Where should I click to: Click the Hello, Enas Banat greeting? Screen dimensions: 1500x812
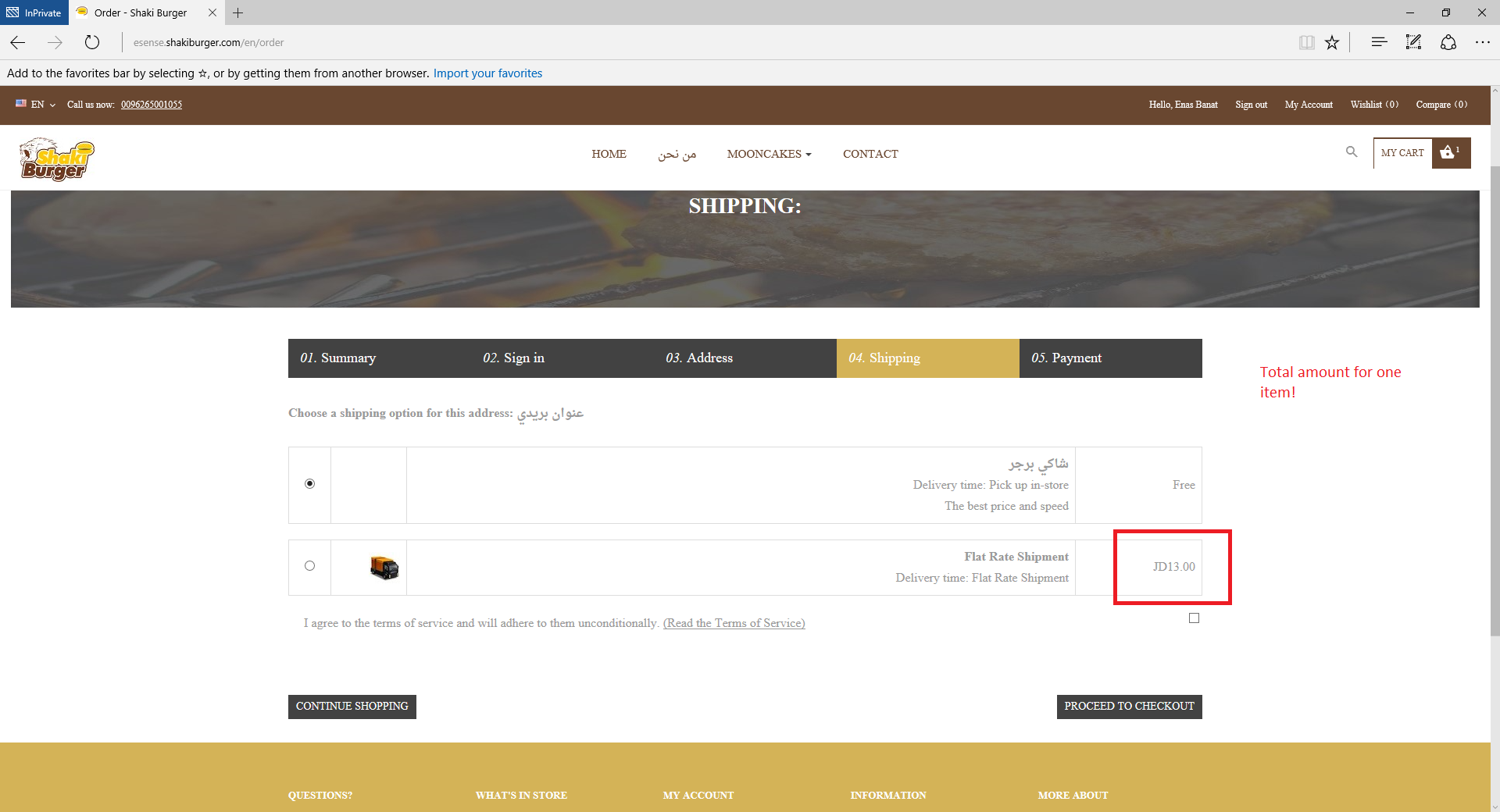(x=1183, y=105)
